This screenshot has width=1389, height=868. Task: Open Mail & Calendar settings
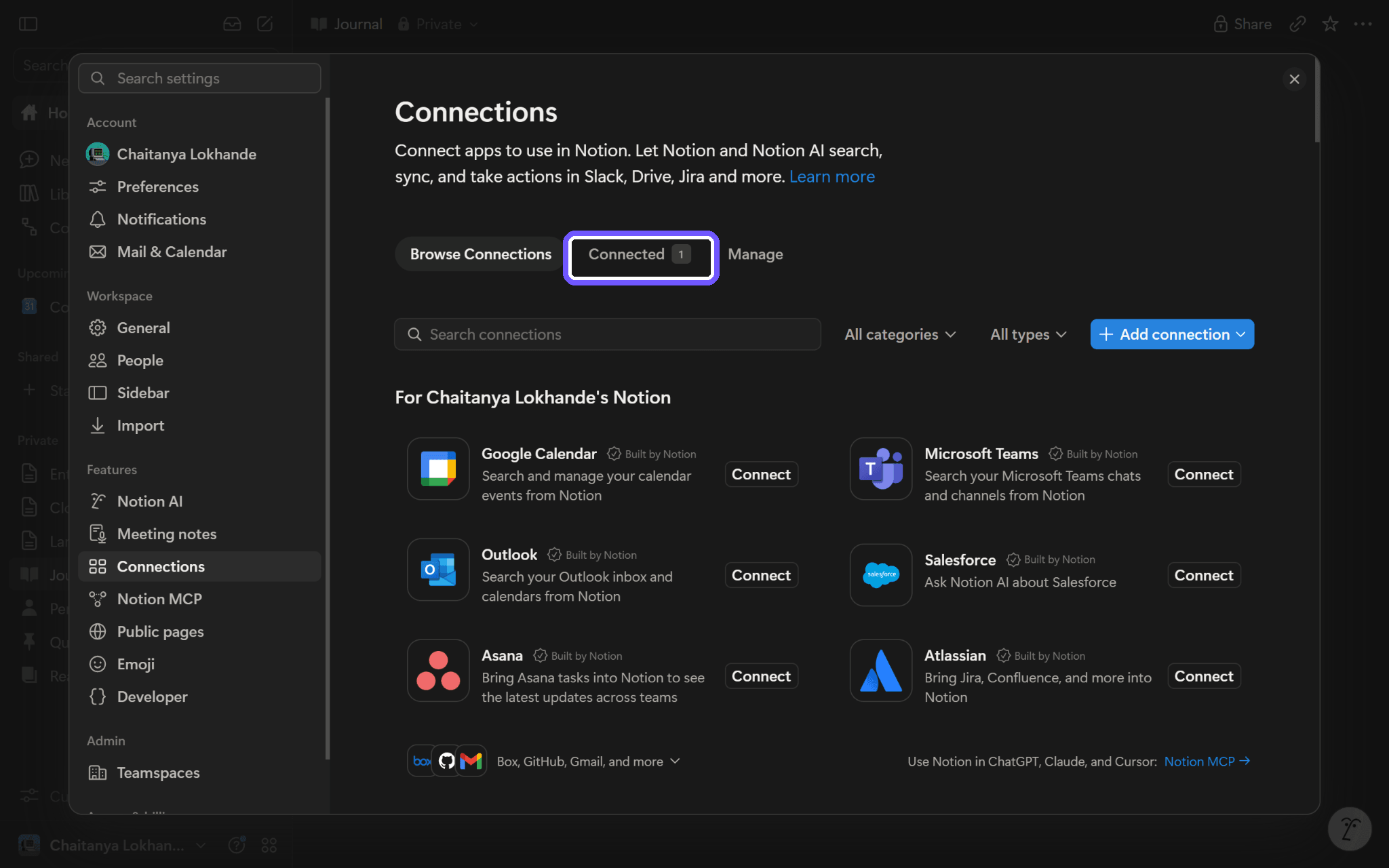pyautogui.click(x=199, y=252)
